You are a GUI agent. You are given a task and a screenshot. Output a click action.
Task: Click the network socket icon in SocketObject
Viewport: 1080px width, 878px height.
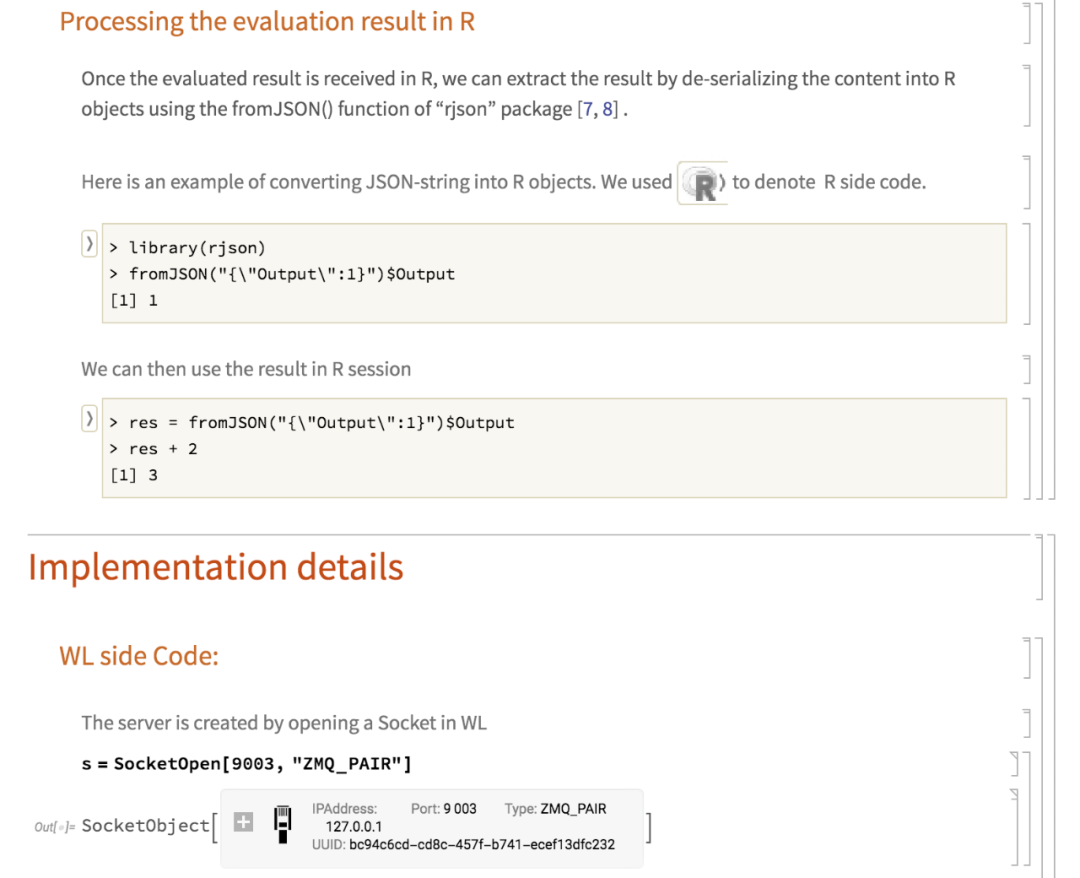(283, 822)
